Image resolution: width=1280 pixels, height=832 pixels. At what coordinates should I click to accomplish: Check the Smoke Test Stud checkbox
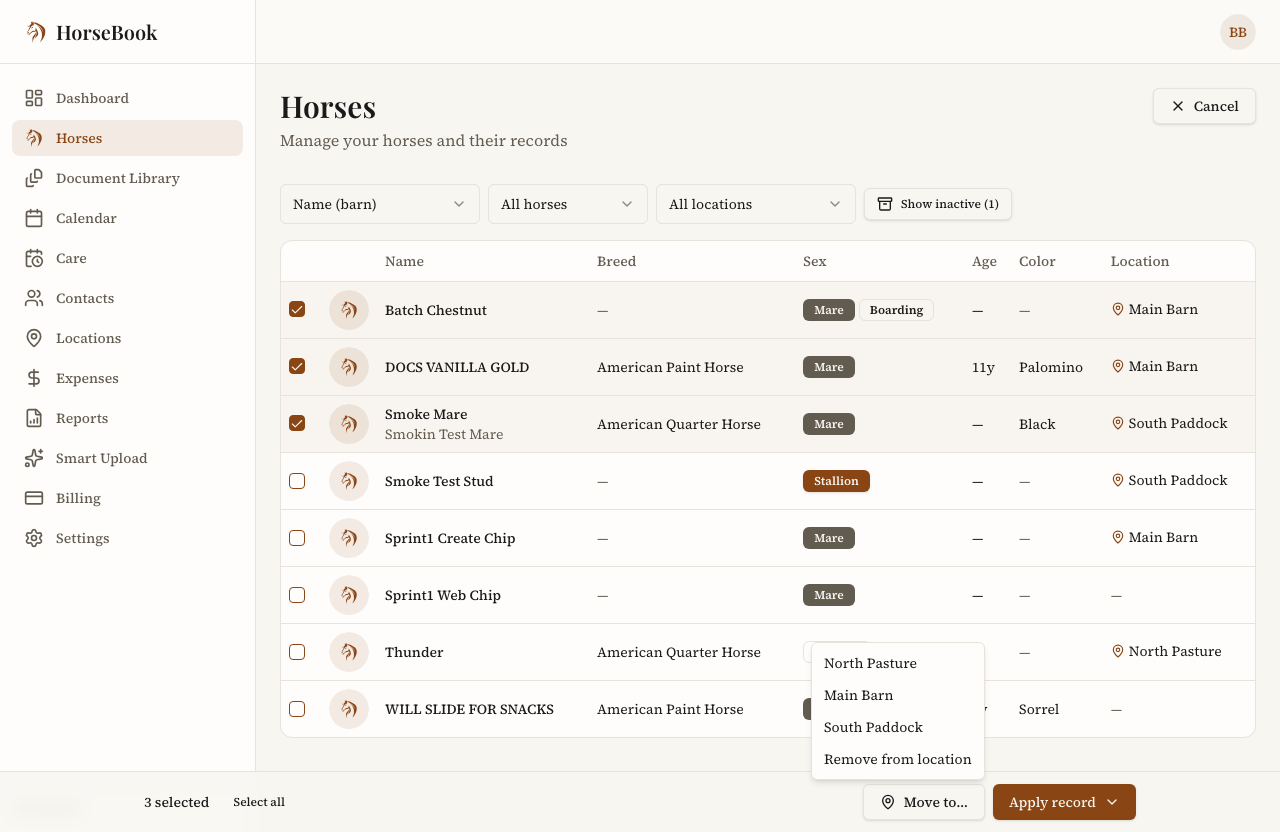pyautogui.click(x=297, y=481)
